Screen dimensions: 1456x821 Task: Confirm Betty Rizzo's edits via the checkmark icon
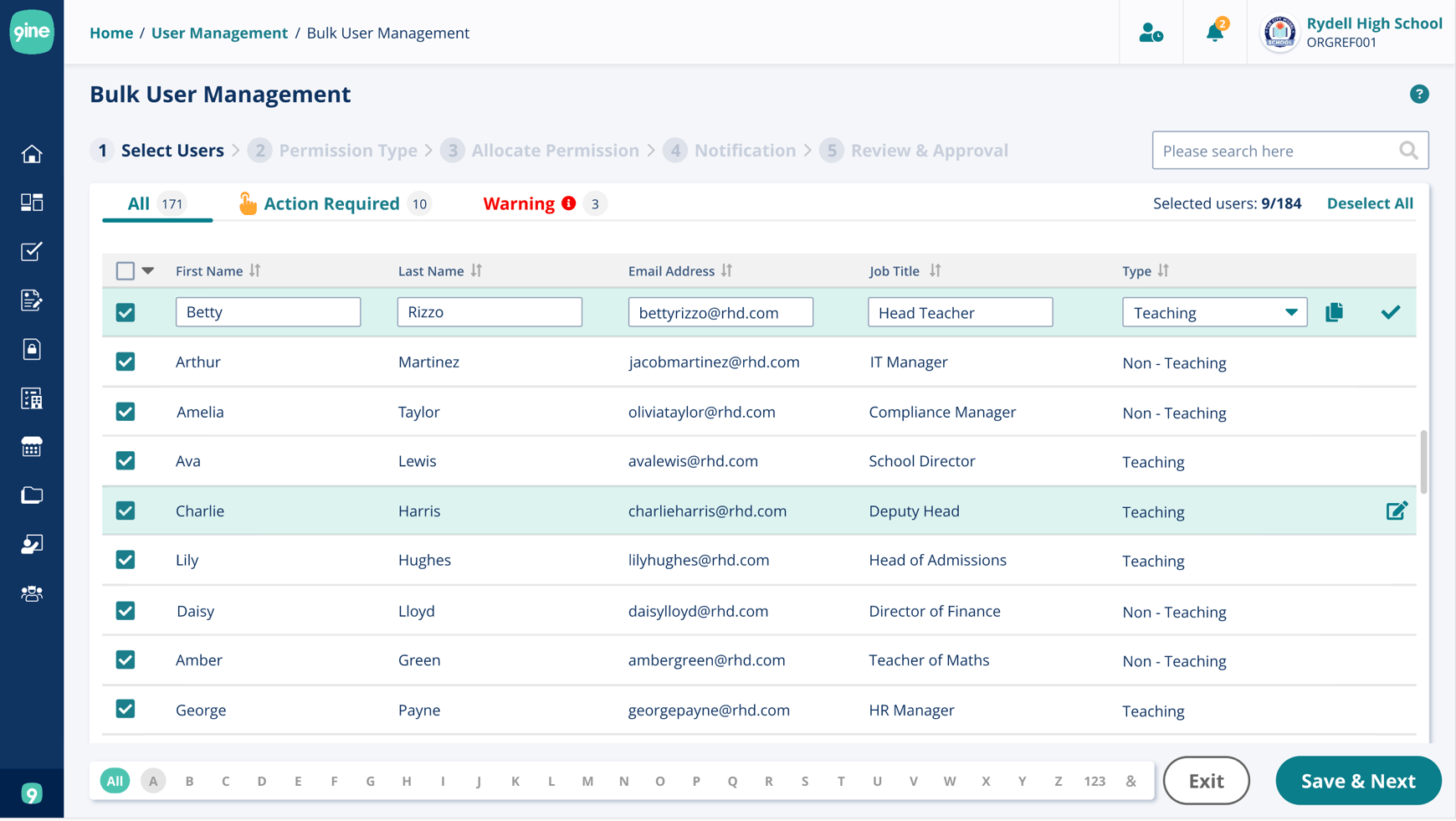click(x=1390, y=311)
